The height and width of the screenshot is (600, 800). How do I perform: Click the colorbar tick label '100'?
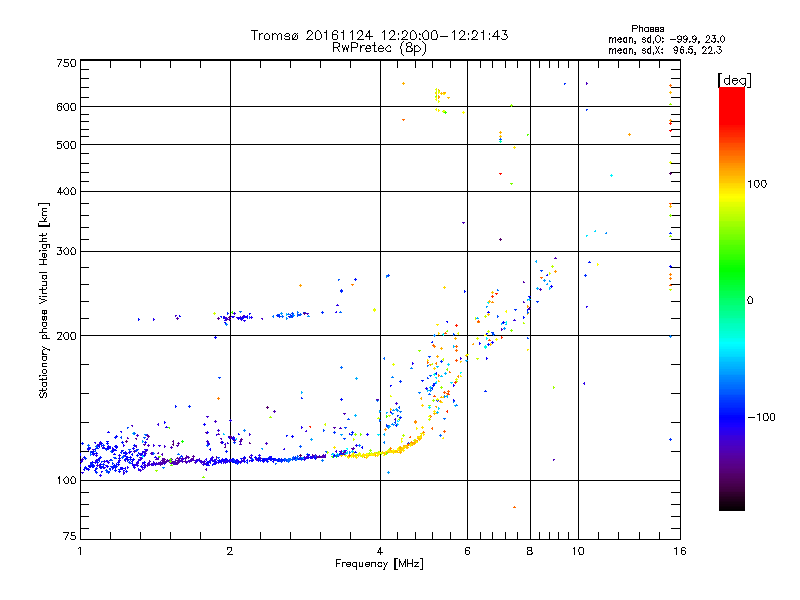757,184
